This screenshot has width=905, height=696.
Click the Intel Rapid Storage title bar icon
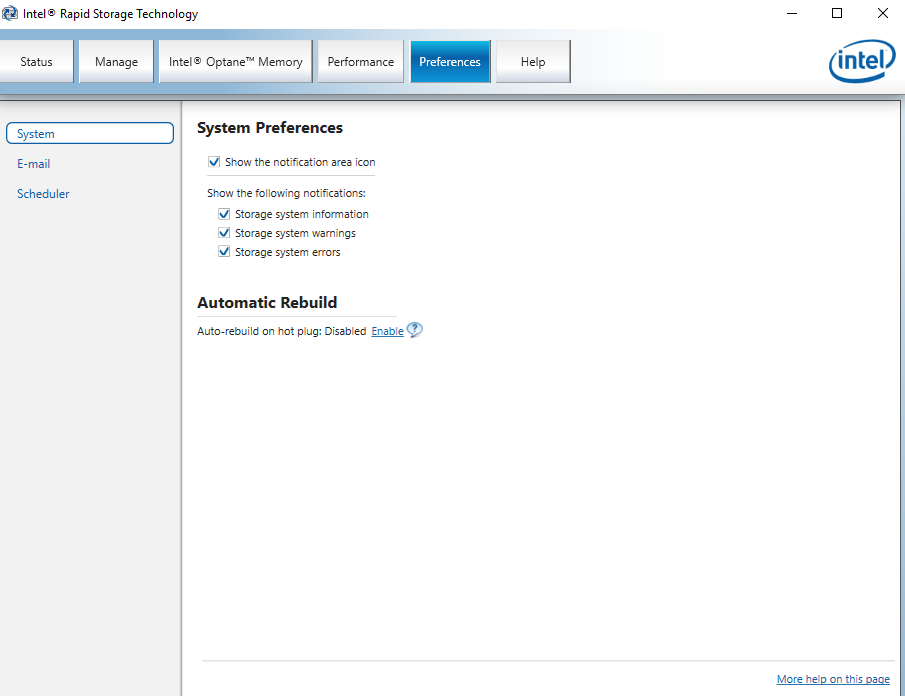pyautogui.click(x=9, y=13)
